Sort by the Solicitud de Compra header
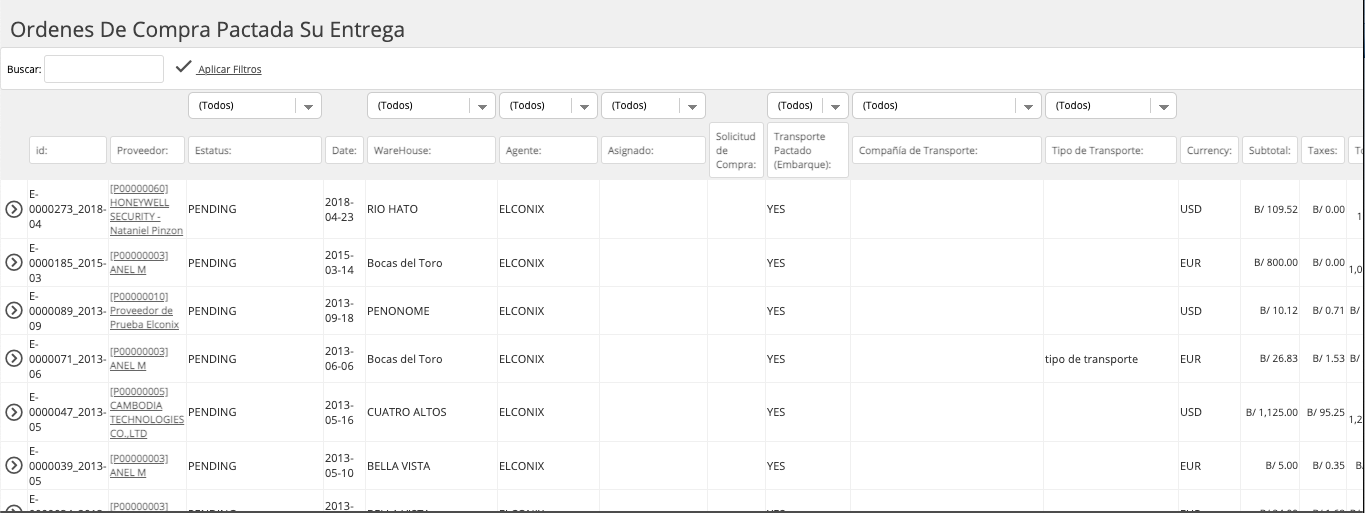The image size is (1365, 513). pyautogui.click(x=736, y=150)
